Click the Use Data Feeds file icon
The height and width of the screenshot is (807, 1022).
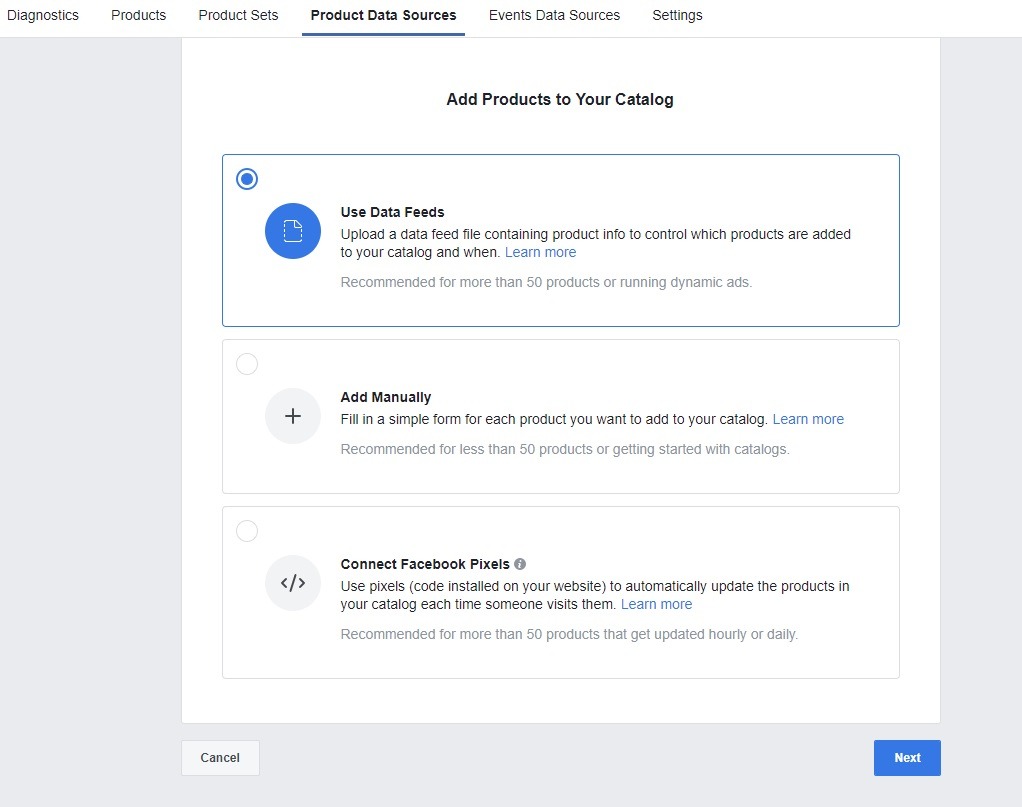293,231
